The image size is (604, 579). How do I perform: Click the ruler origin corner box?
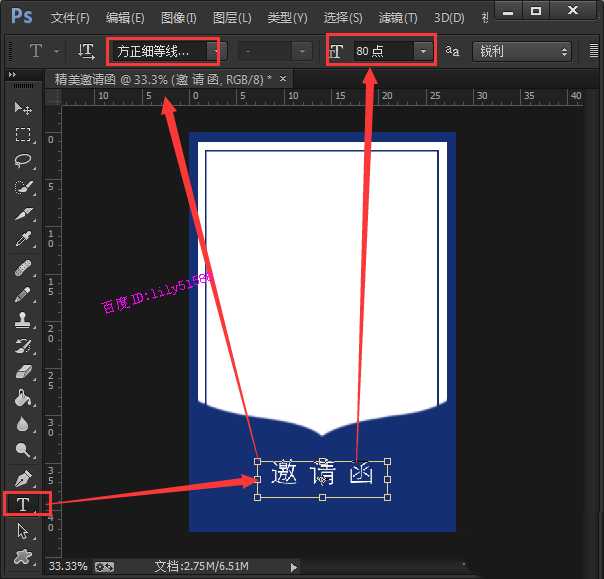(x=54, y=97)
